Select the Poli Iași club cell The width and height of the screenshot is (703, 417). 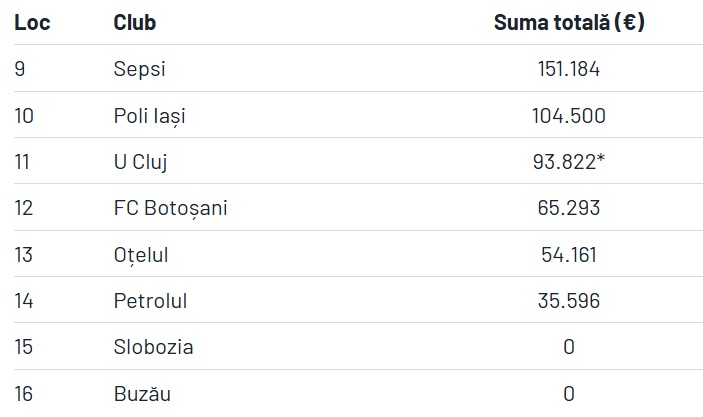[x=149, y=116]
